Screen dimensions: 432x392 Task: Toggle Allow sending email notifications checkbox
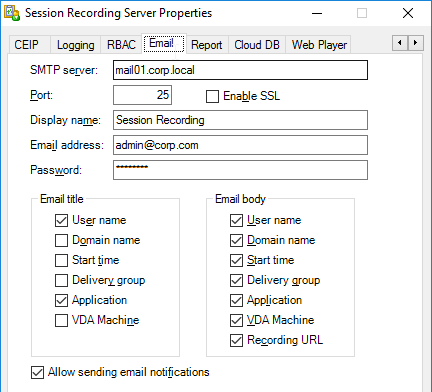37,372
